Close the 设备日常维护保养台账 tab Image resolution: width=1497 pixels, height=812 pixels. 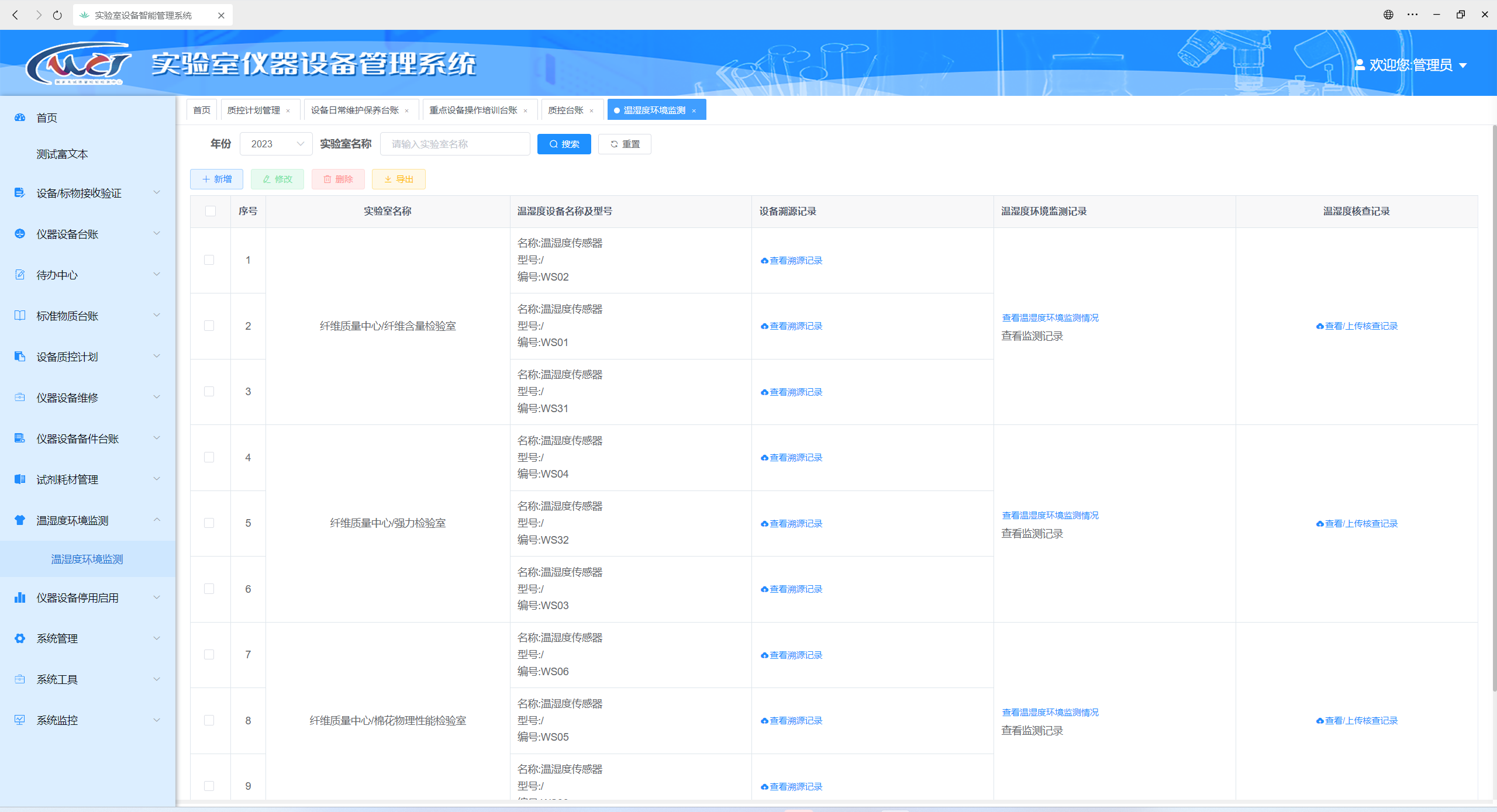pos(407,110)
